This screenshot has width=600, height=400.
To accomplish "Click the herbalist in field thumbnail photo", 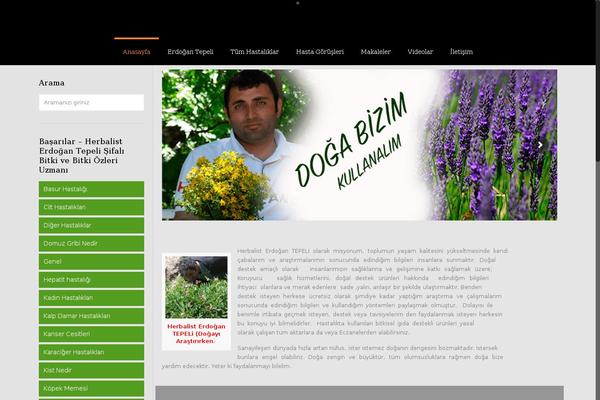I will [196, 287].
